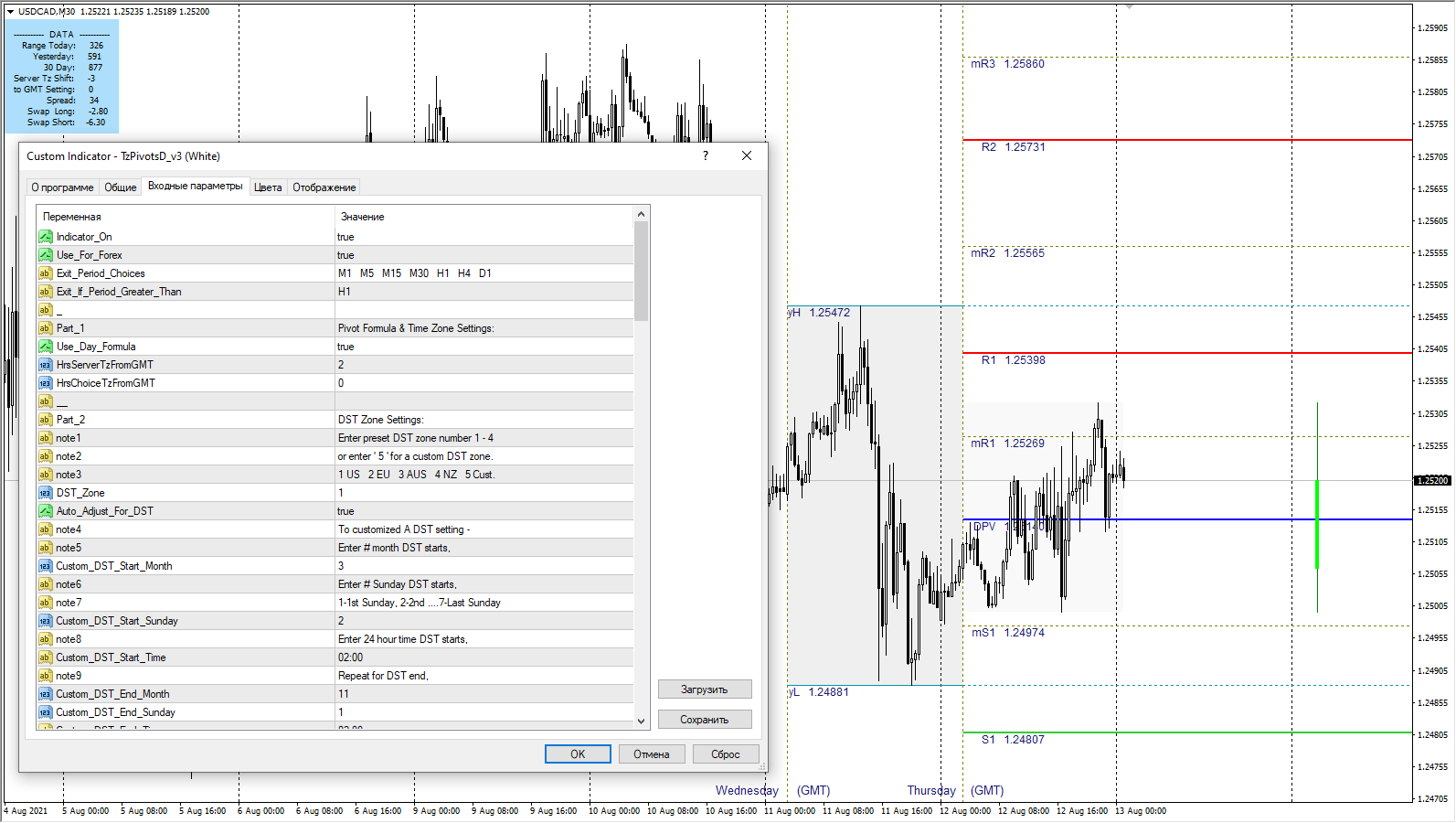Image resolution: width=1456 pixels, height=823 pixels.
Task: Click the Indicator_On boolean type icon
Action: click(45, 237)
